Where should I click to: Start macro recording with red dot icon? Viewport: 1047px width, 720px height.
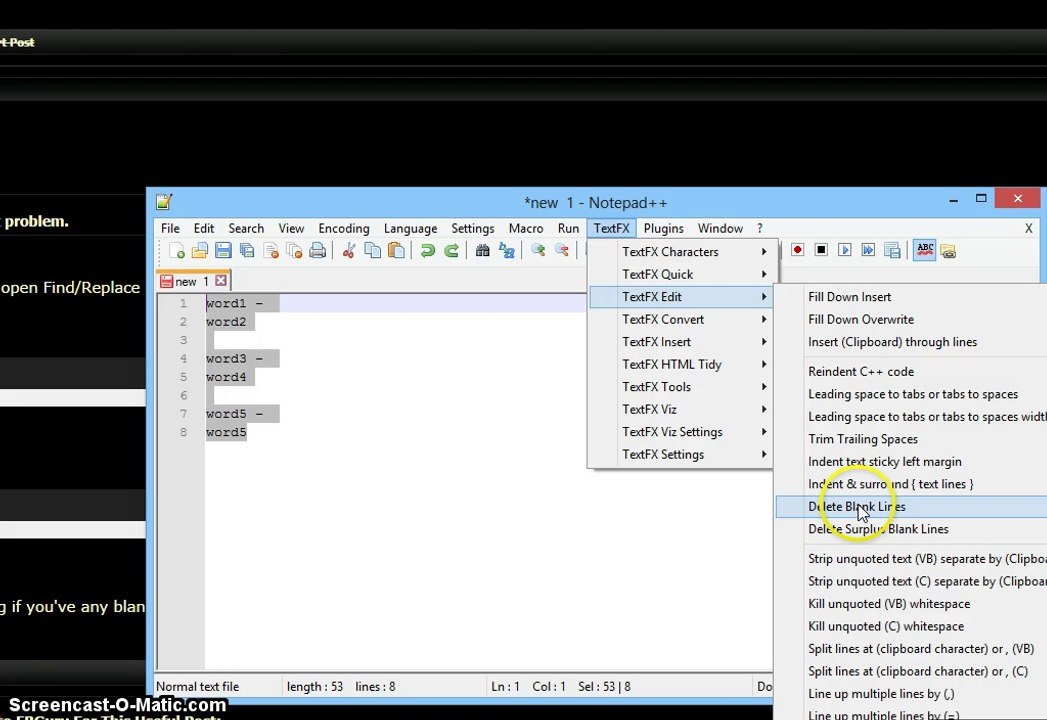797,250
